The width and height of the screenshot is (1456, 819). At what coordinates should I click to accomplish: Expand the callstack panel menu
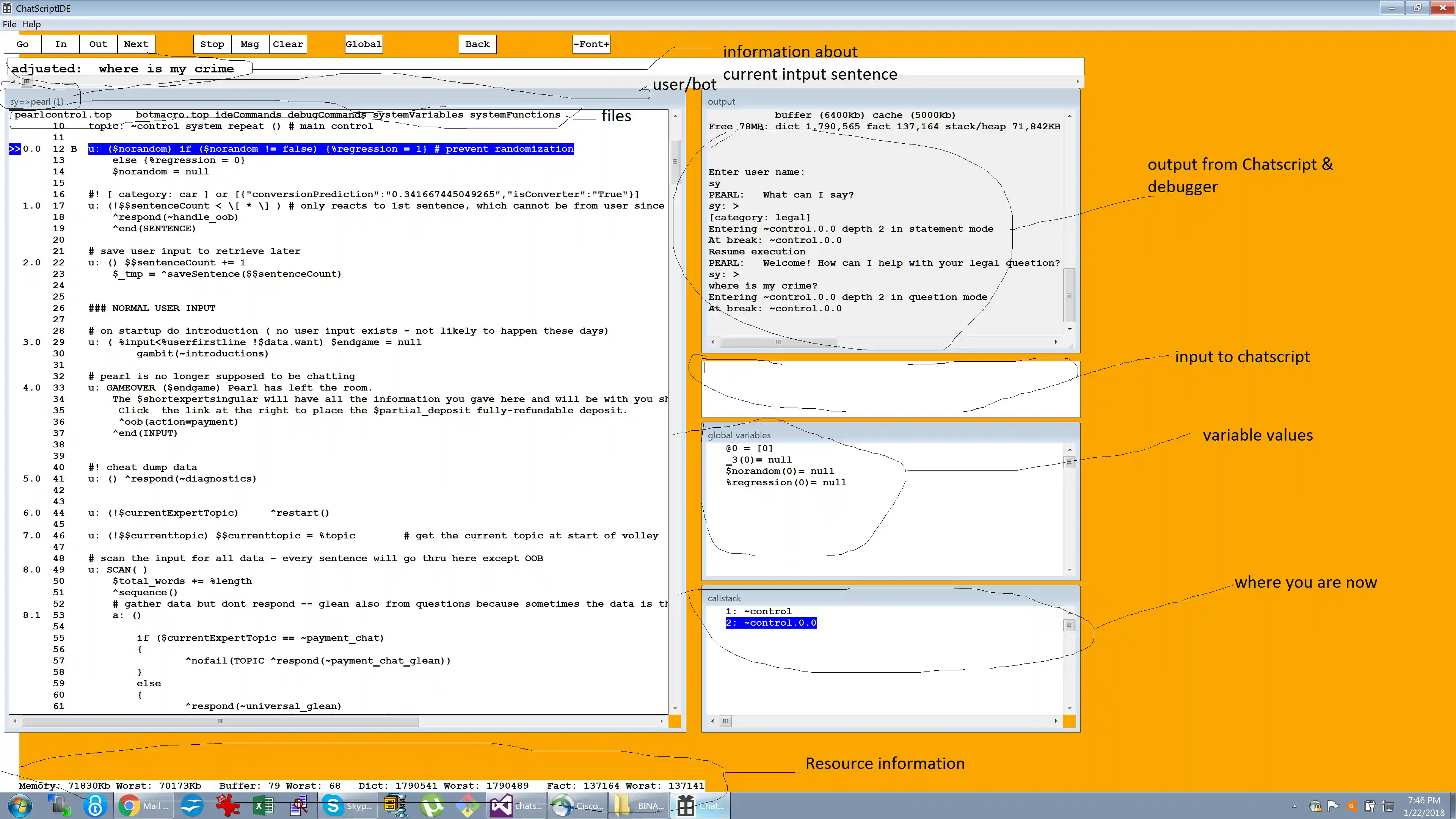pyautogui.click(x=1069, y=625)
